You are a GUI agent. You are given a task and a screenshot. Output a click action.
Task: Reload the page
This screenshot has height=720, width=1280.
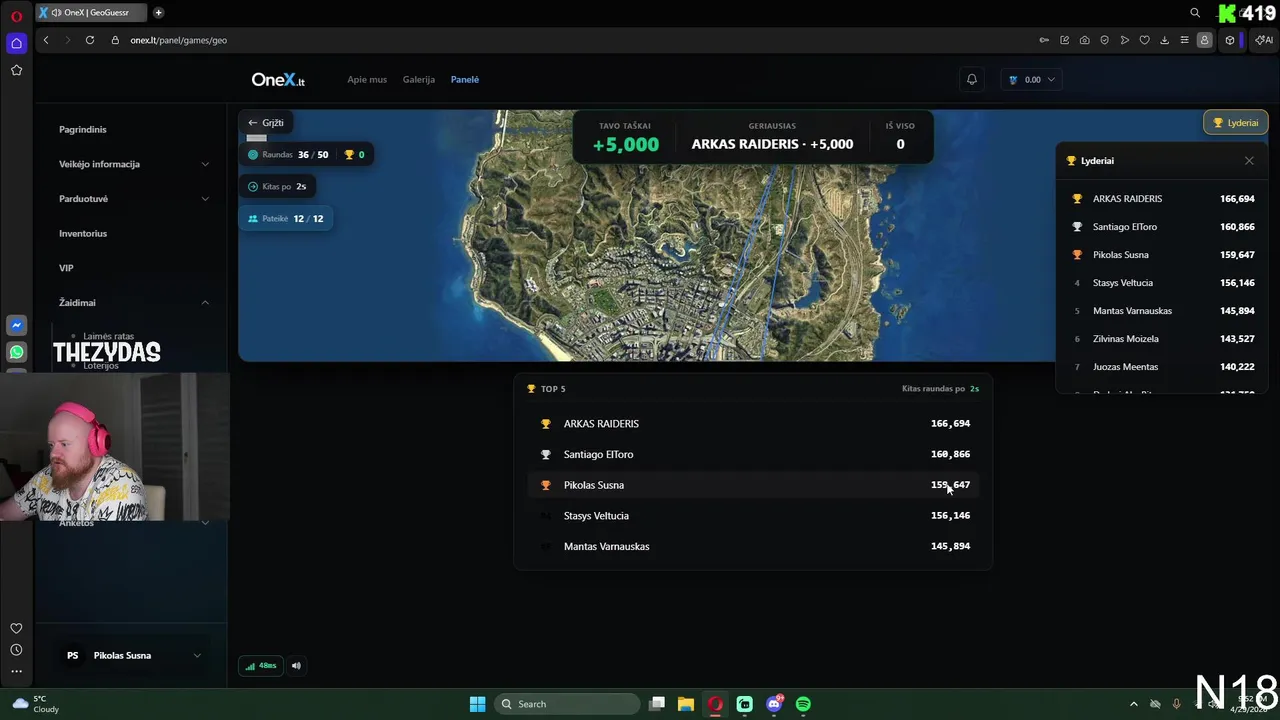click(90, 40)
